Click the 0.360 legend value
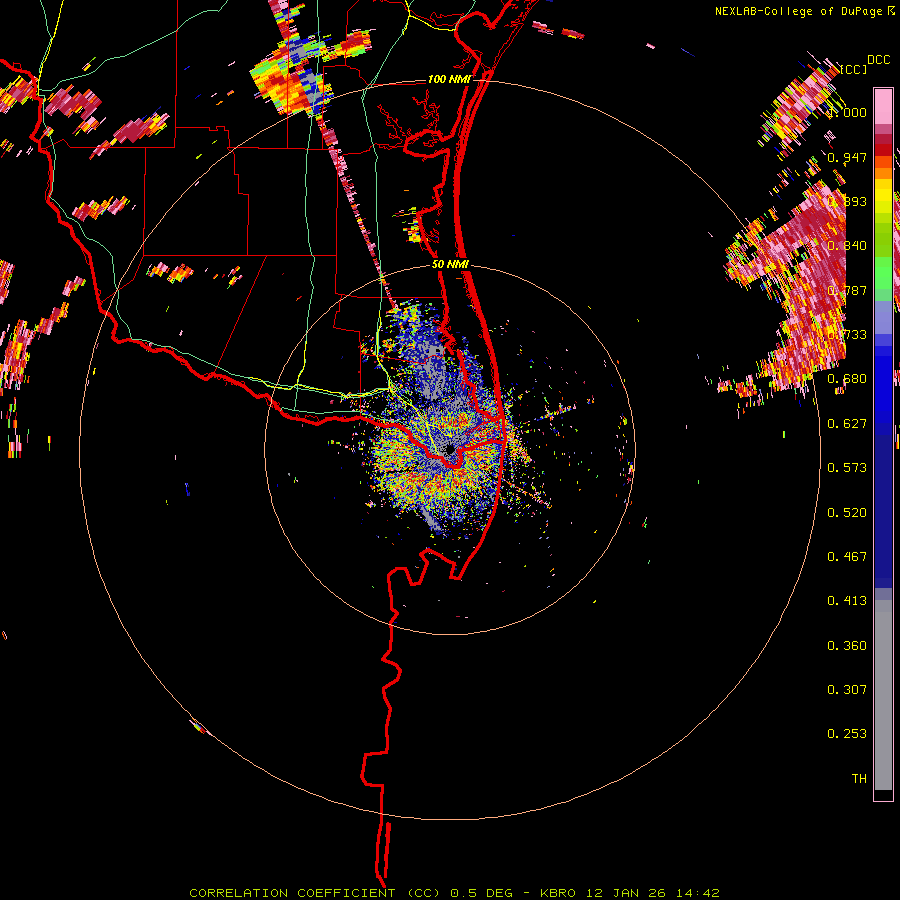The image size is (900, 900). (847, 646)
